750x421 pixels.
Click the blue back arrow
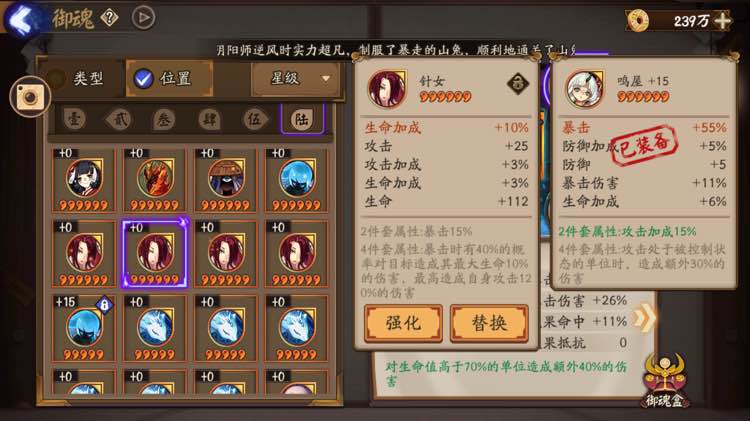coord(22,20)
